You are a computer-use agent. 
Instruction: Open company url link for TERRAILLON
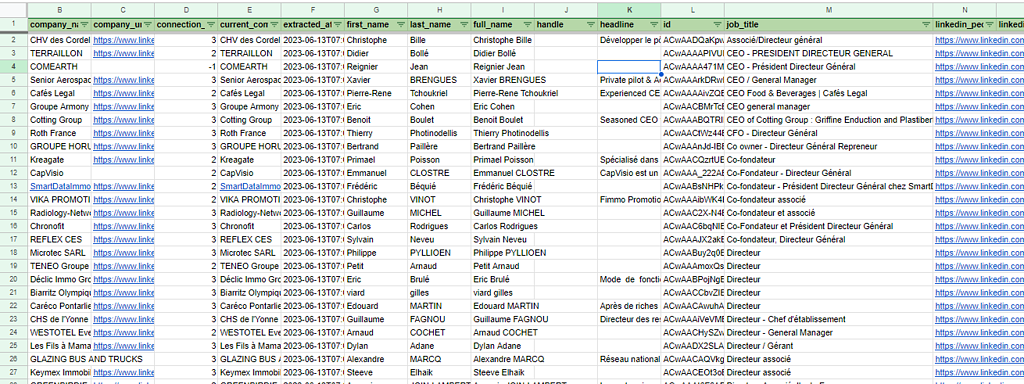point(123,53)
